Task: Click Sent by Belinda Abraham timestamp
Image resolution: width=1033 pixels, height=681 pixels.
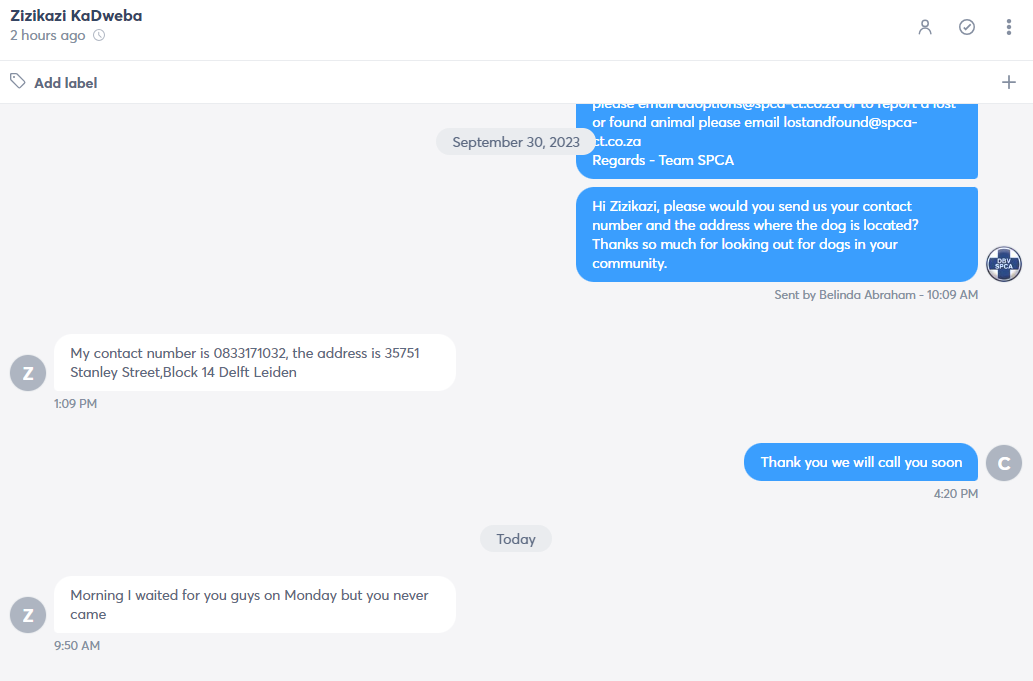Action: tap(876, 295)
